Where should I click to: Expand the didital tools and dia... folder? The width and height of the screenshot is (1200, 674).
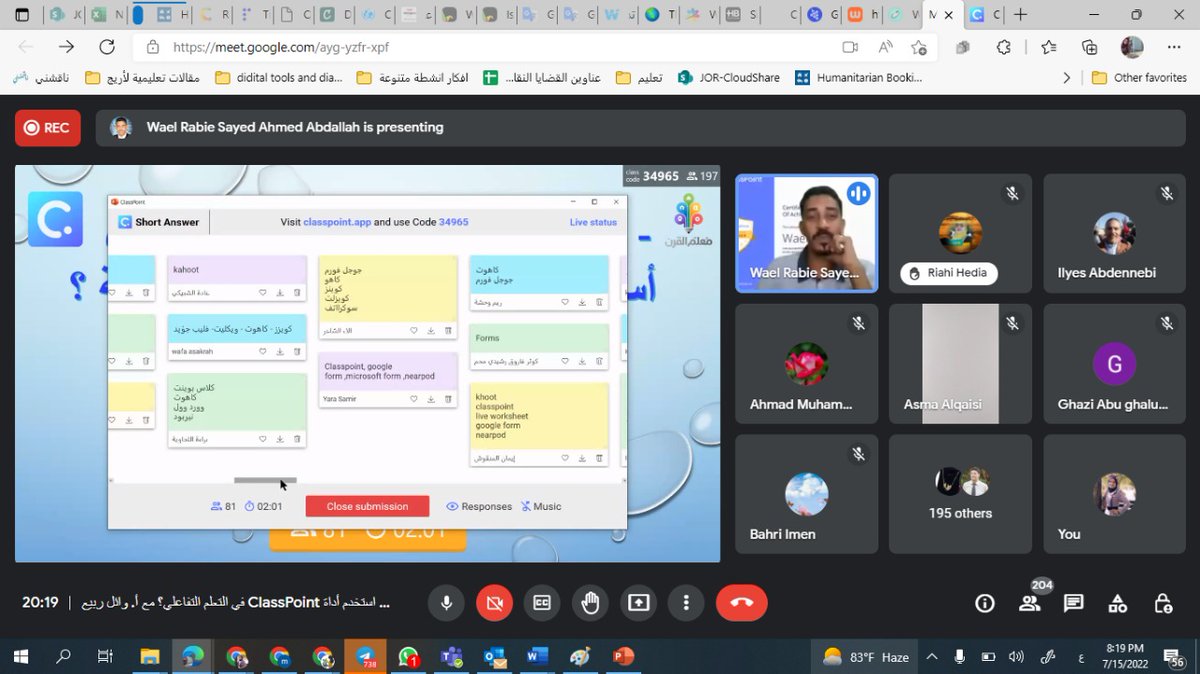pyautogui.click(x=279, y=77)
